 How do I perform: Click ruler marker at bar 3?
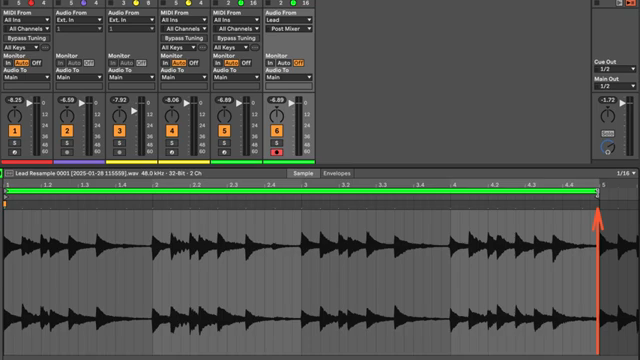click(x=304, y=185)
